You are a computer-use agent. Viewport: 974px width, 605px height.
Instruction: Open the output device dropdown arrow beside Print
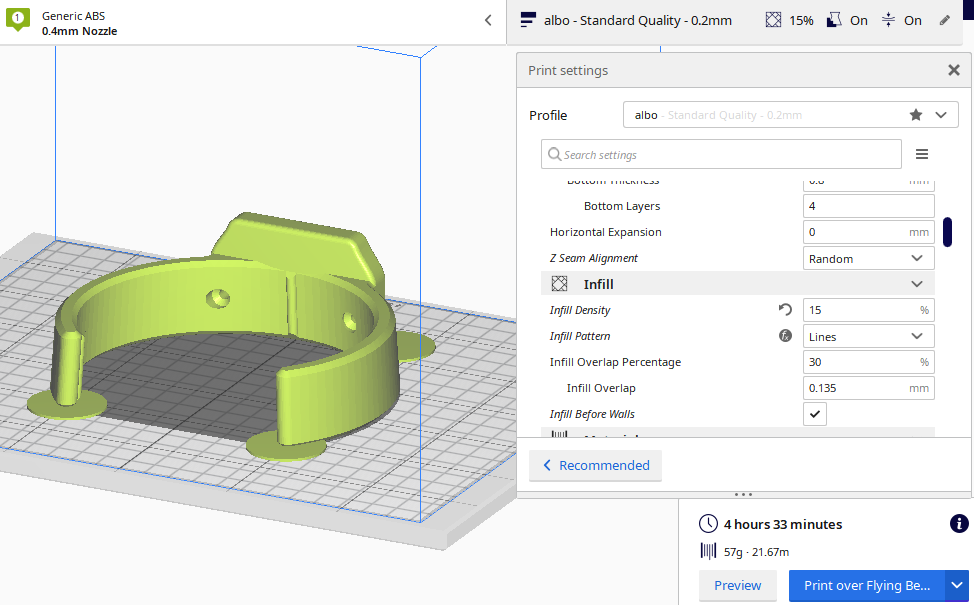coord(957,585)
